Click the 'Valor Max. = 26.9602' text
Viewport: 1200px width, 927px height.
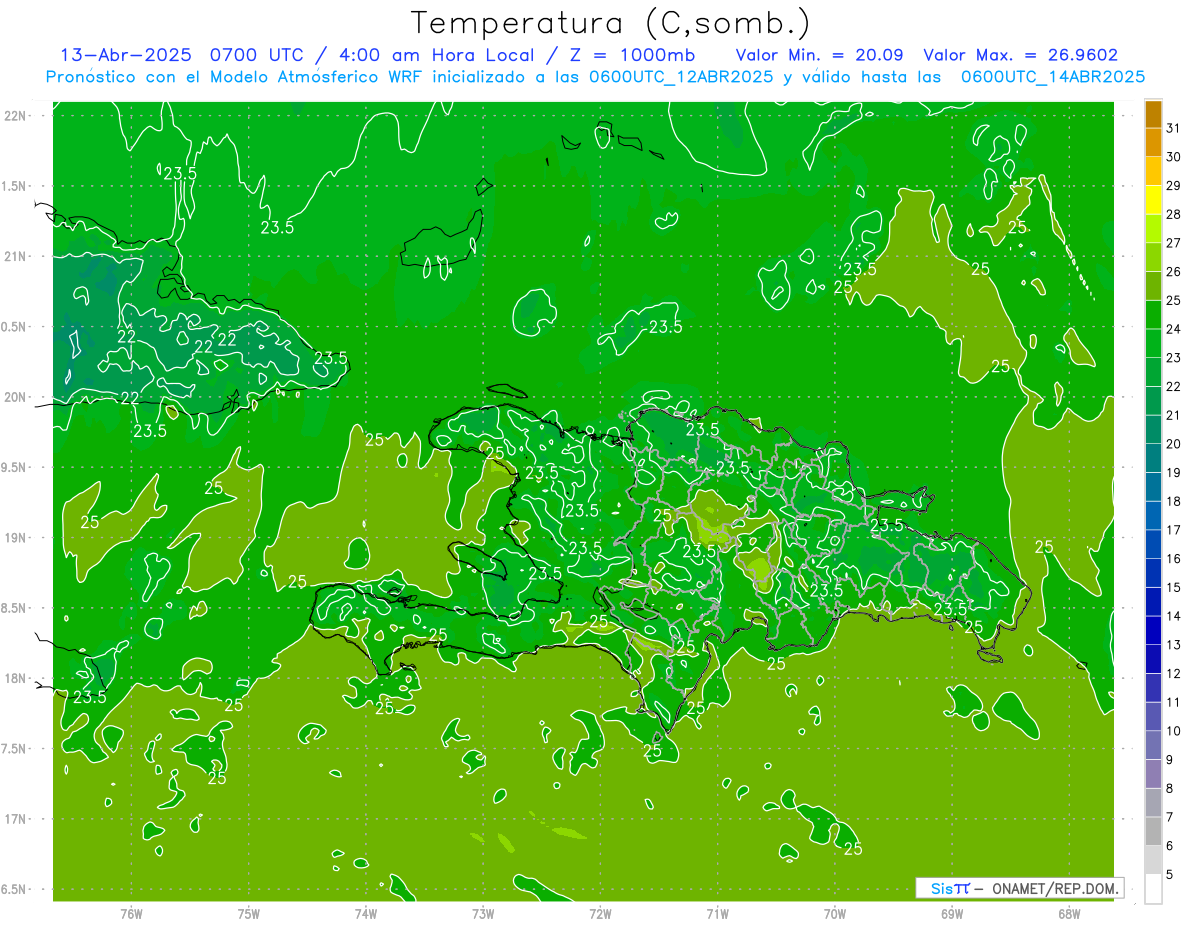[x=1021, y=55]
